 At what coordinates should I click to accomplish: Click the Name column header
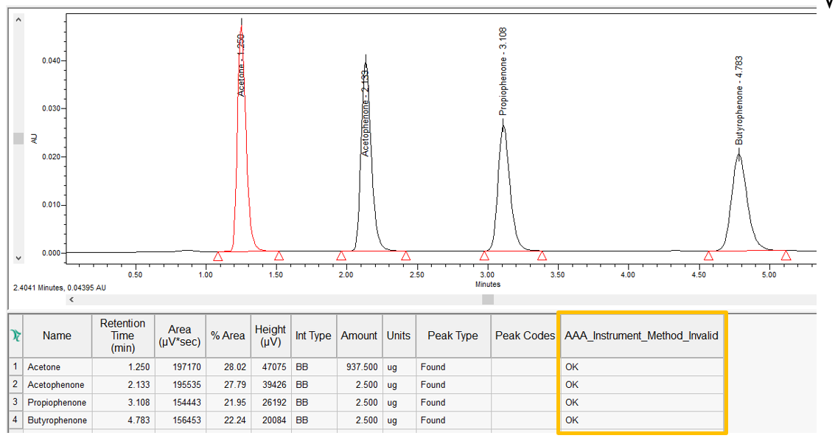(x=57, y=336)
